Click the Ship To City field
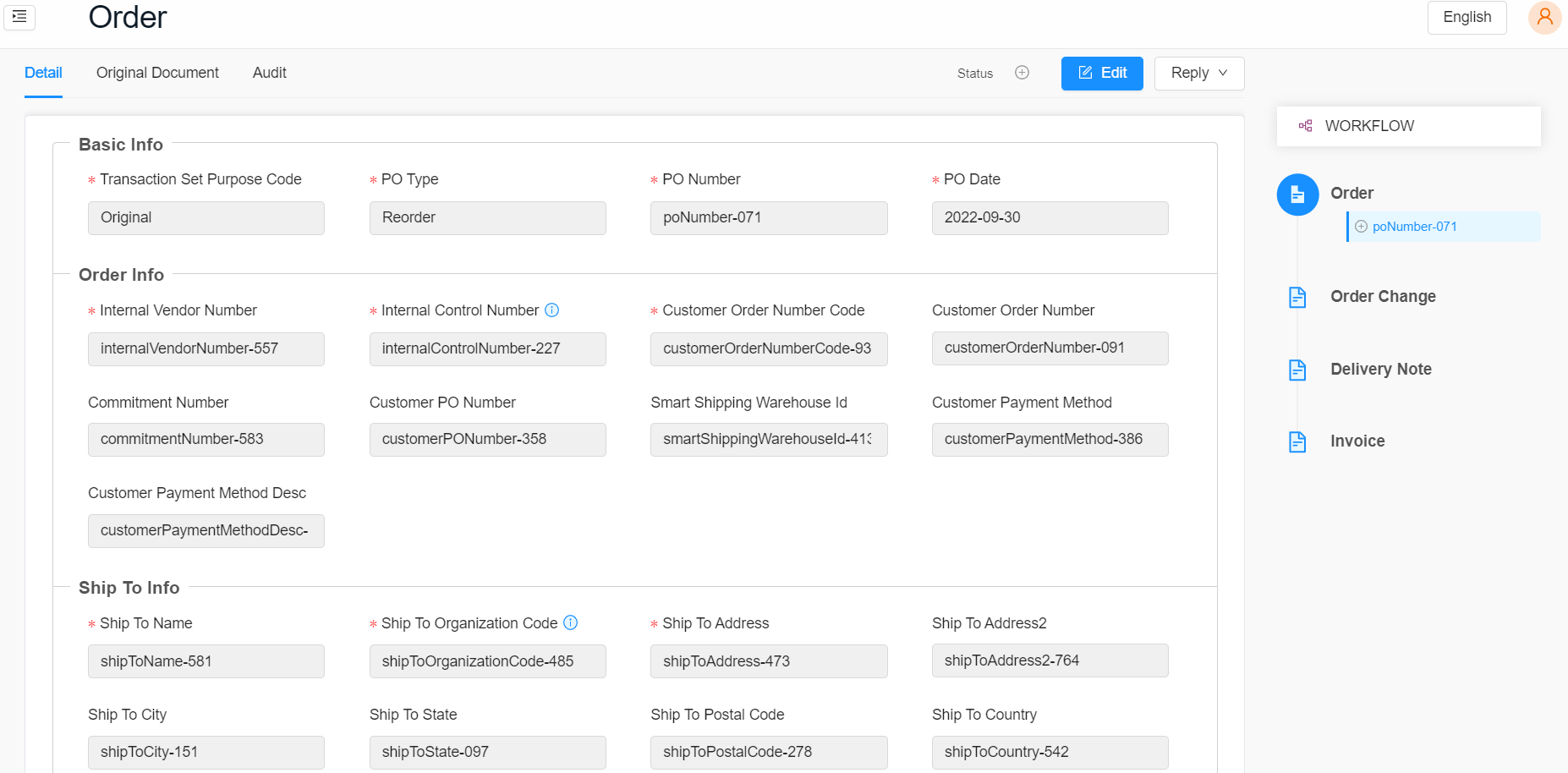1568x773 pixels. click(x=206, y=753)
